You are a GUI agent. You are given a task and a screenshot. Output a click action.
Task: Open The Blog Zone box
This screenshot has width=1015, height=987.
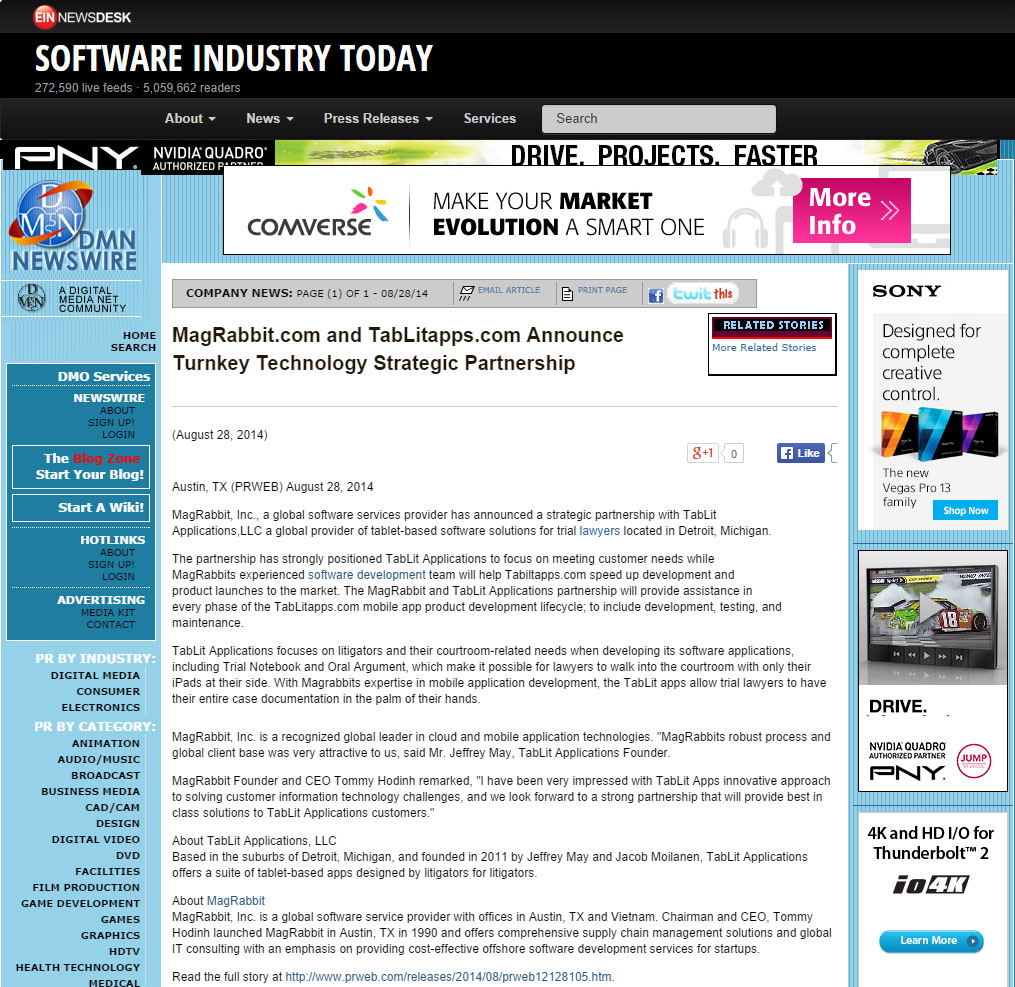tap(81, 467)
